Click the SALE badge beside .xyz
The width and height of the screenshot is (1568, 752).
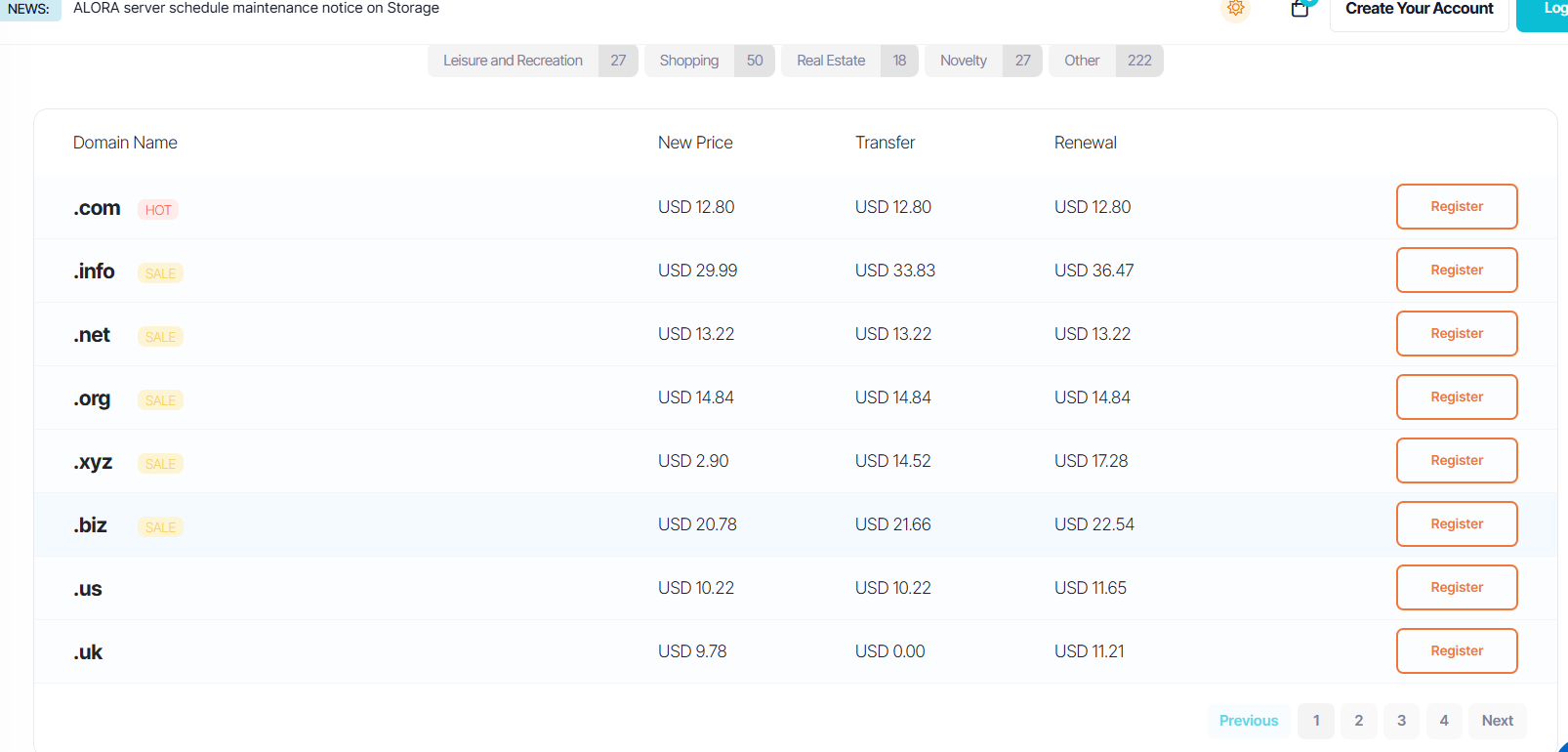(160, 464)
